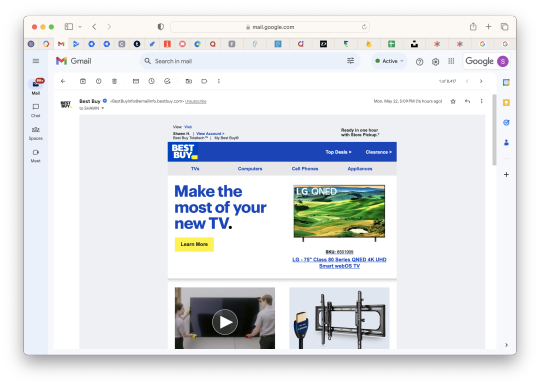Add email to Tasks

tap(167, 81)
